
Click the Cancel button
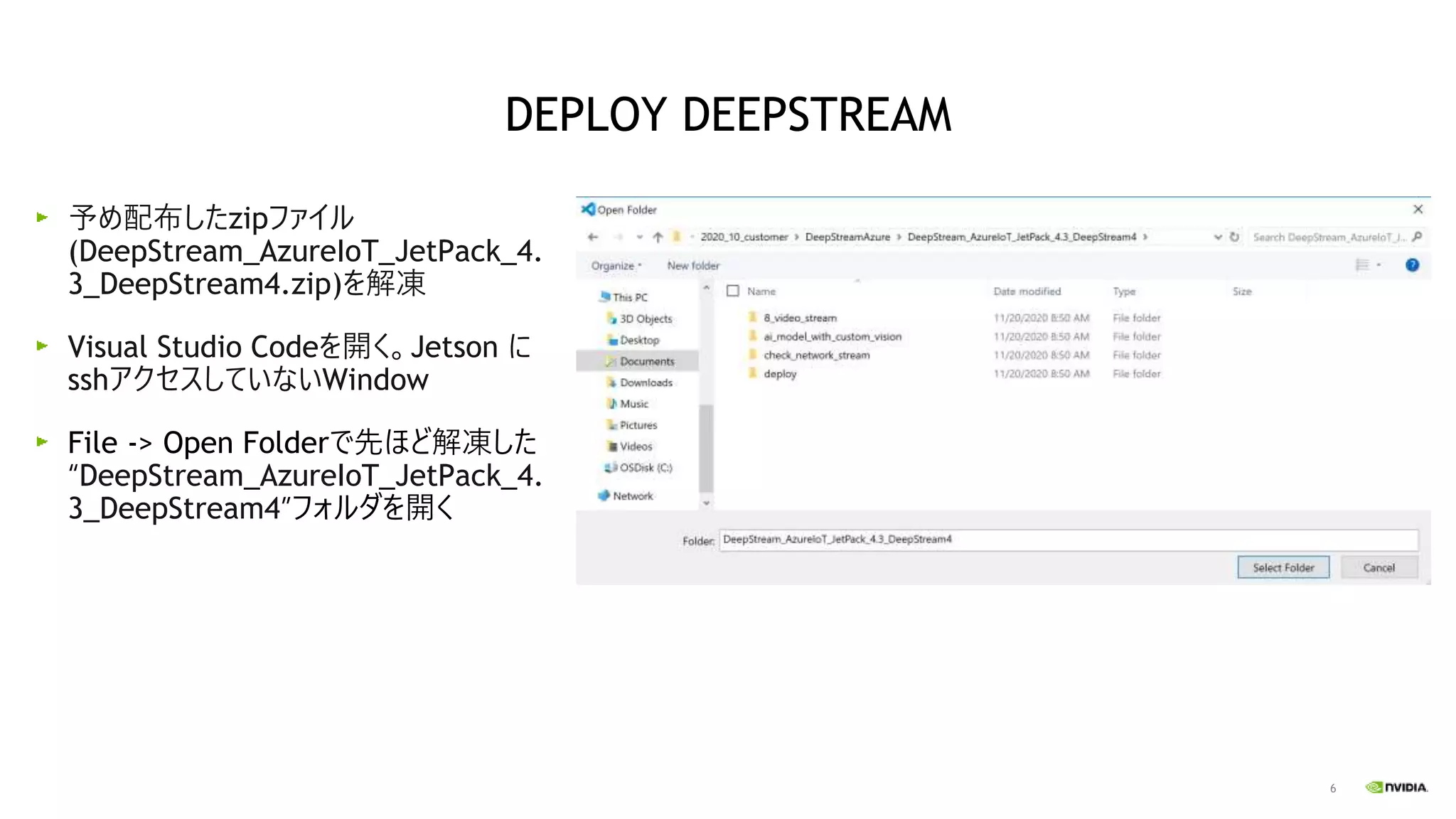pos(1379,567)
